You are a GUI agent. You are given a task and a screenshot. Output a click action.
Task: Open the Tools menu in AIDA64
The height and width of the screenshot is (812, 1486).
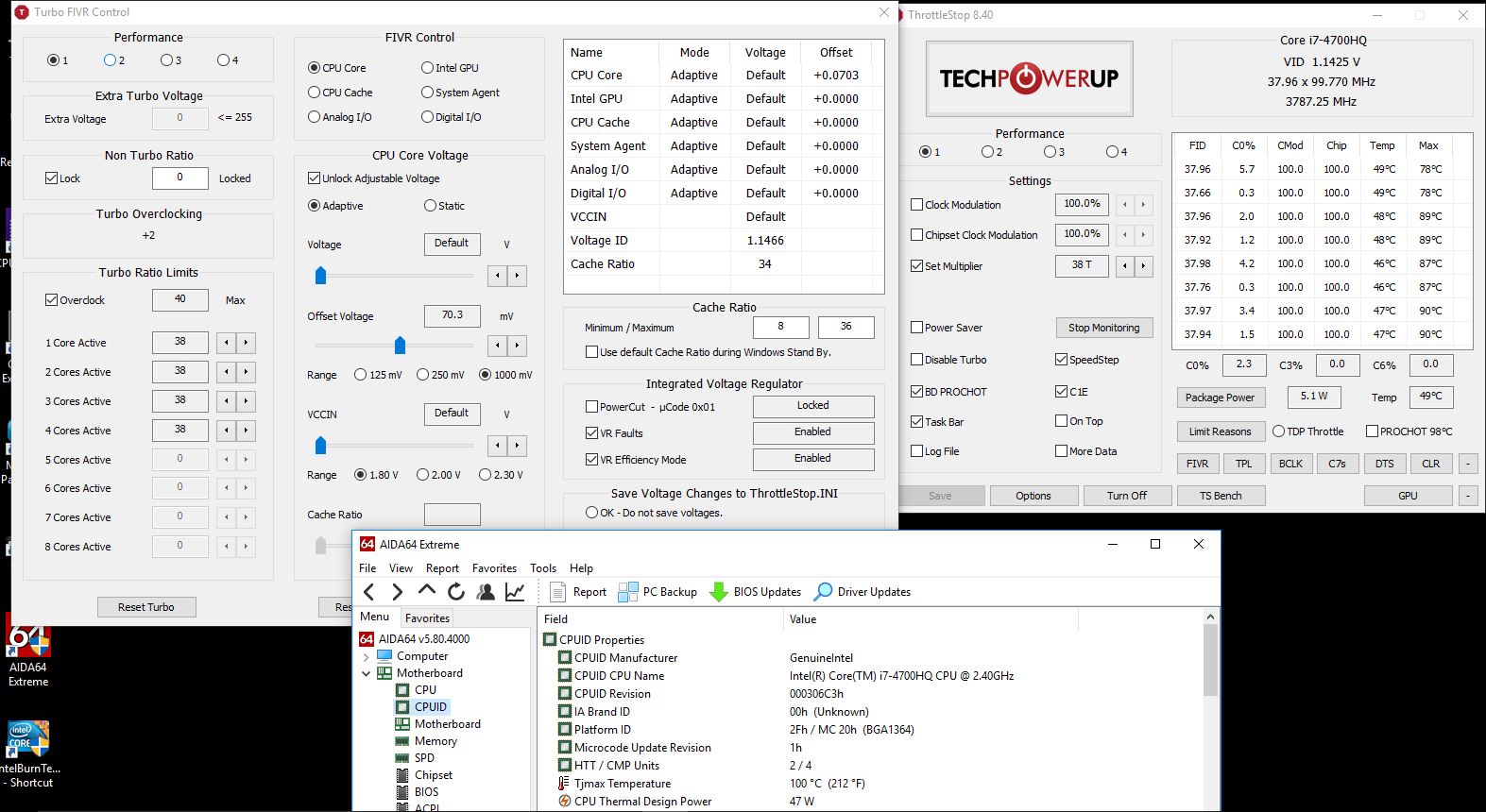543,568
